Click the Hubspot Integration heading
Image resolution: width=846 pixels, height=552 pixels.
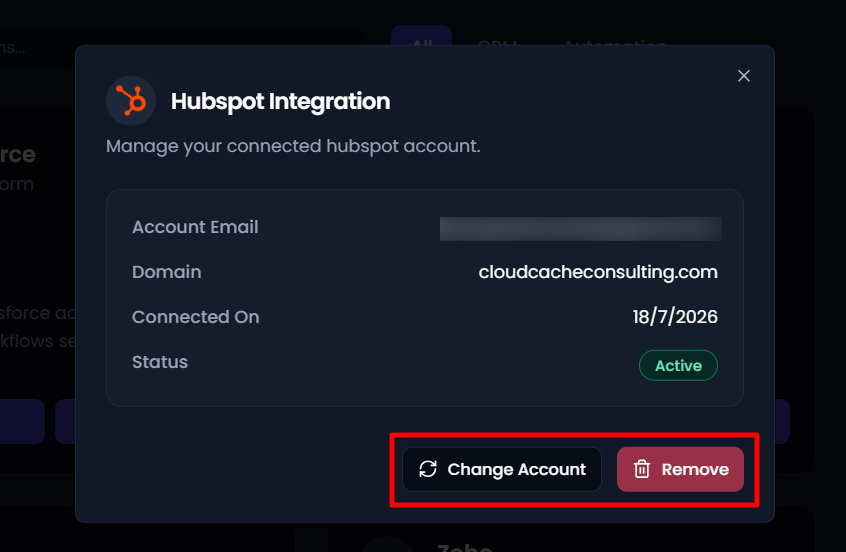281,101
